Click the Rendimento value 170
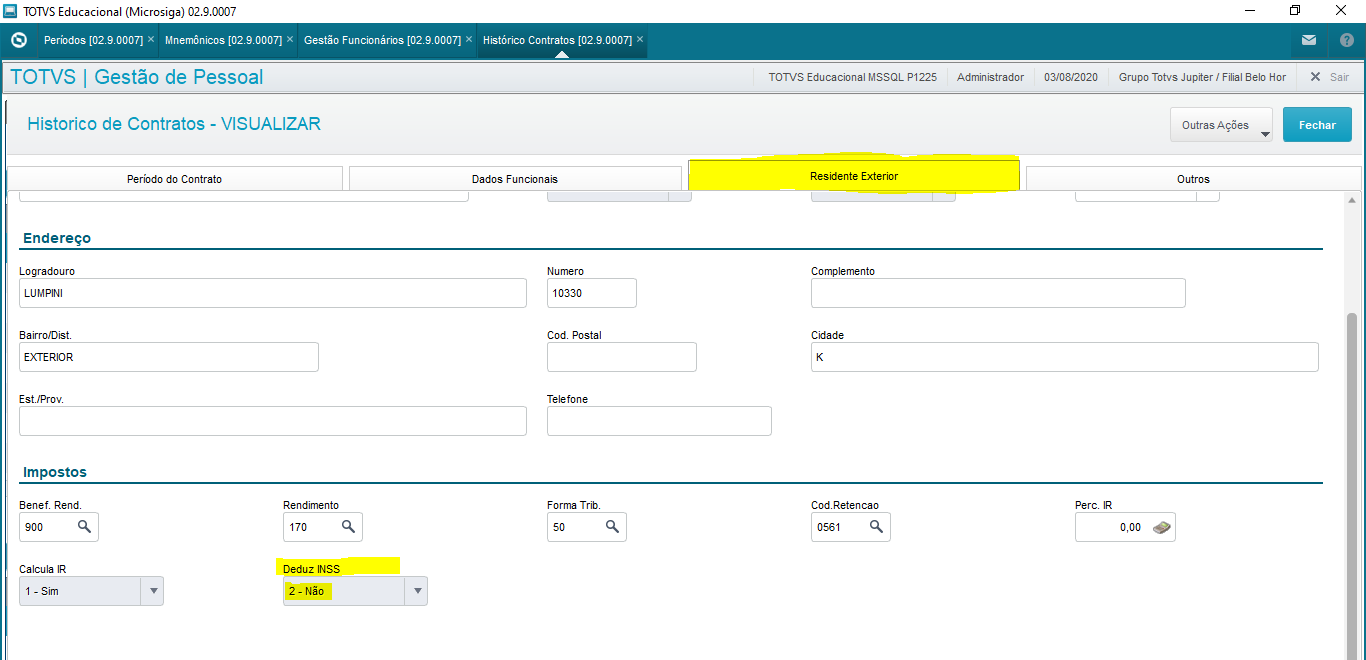 coord(298,527)
